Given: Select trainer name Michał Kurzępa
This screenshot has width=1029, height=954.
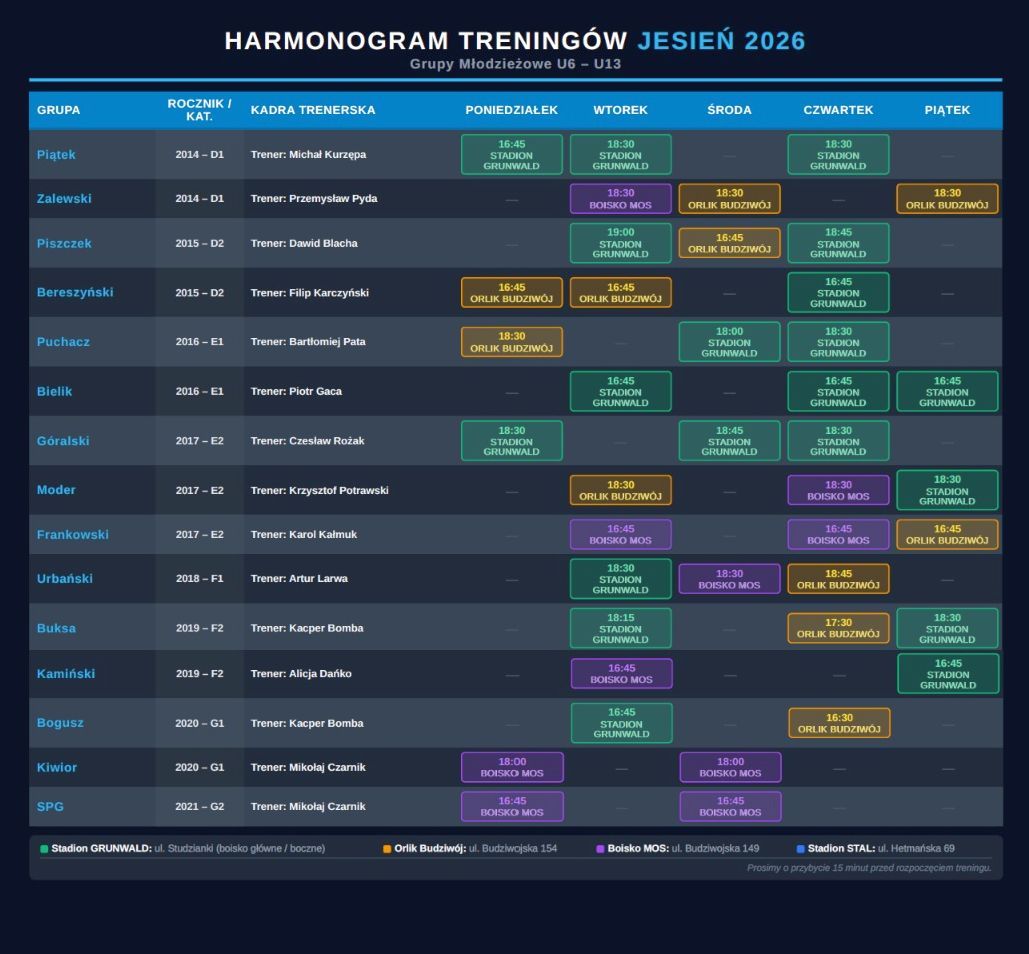Looking at the screenshot, I should [x=327, y=155].
